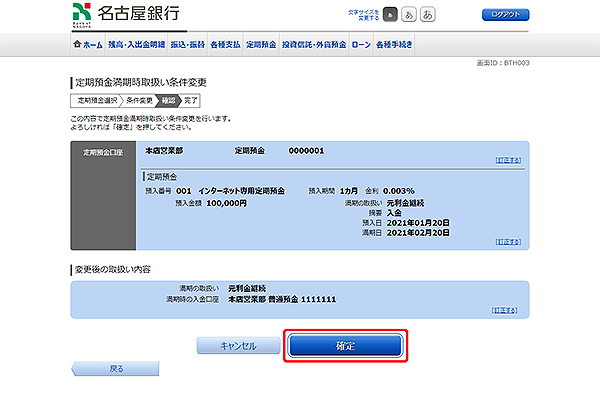Screen dimensions: 600x394
Task: Select the medium font size button
Action: (x=409, y=15)
